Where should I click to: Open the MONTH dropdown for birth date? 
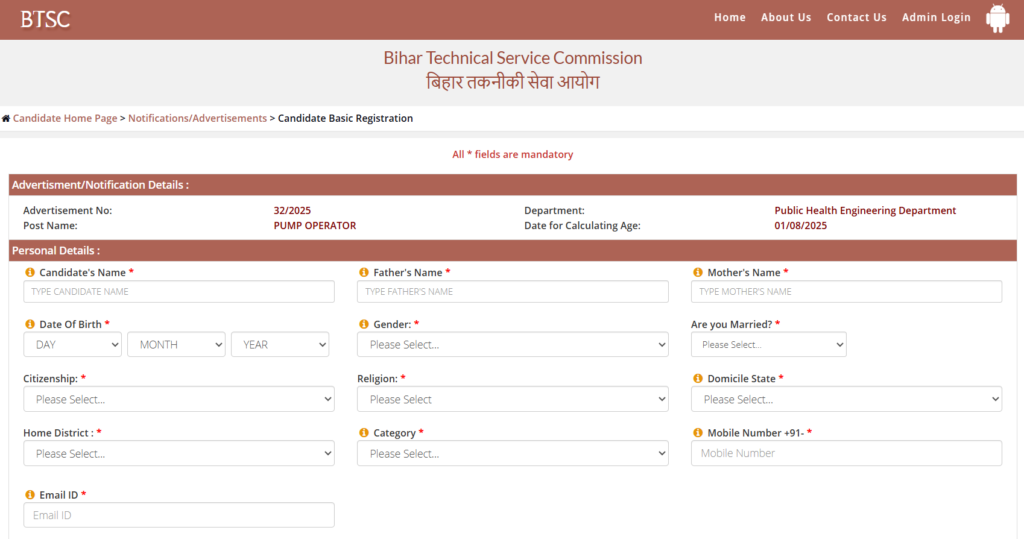click(176, 344)
